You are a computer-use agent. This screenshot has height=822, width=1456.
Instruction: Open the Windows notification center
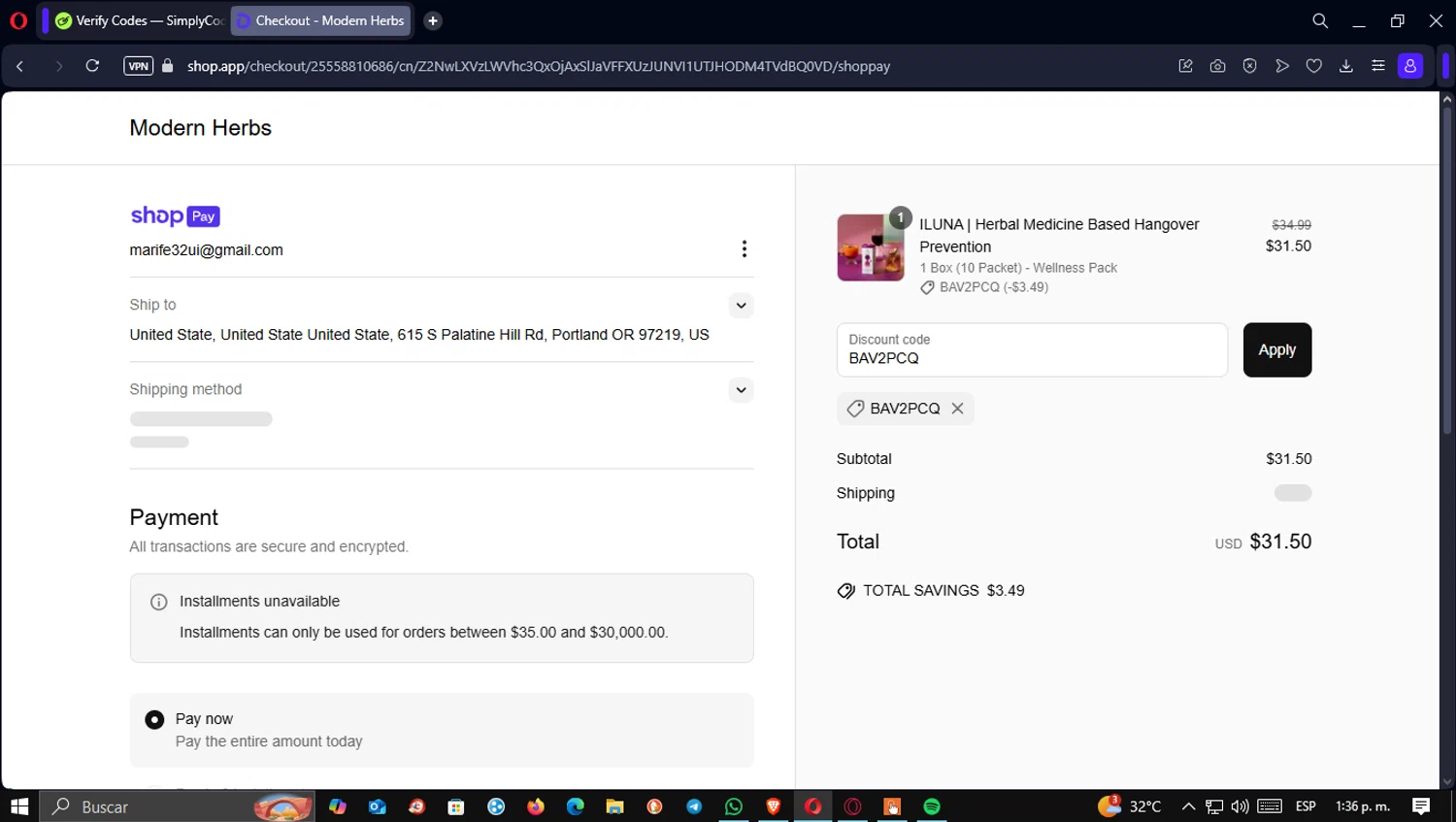[1421, 806]
